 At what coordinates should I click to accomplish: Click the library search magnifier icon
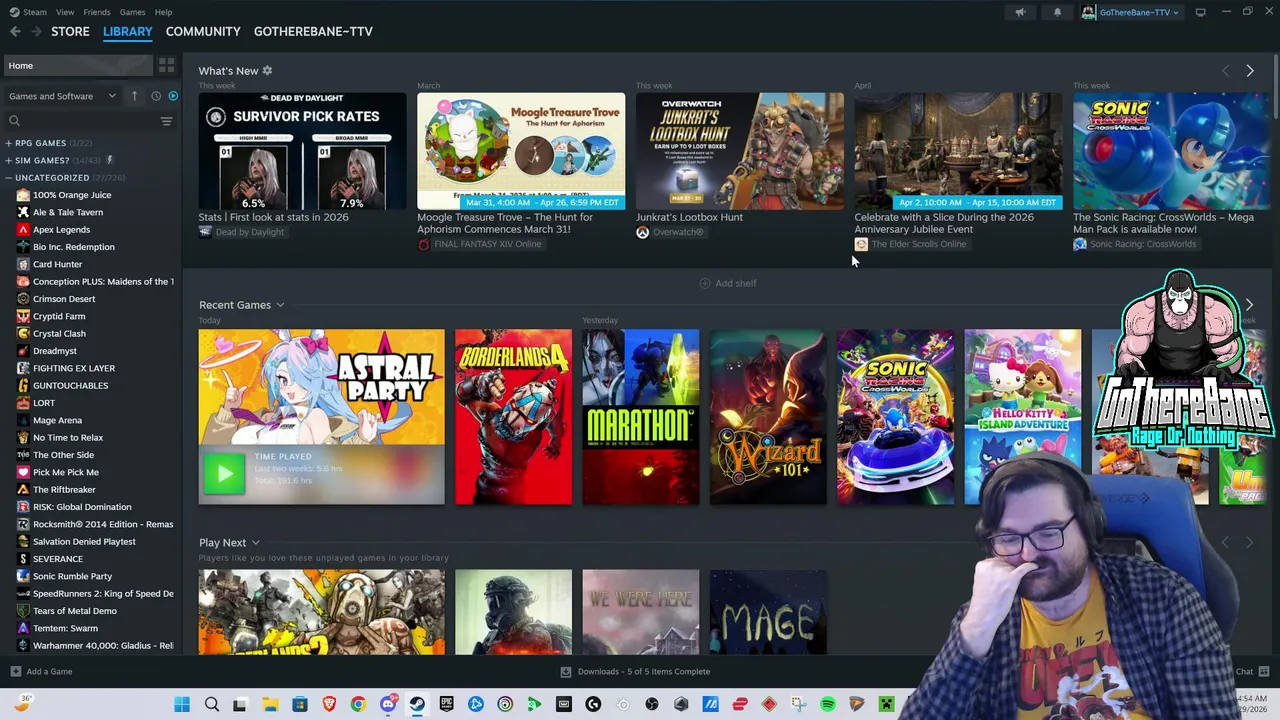point(14,121)
